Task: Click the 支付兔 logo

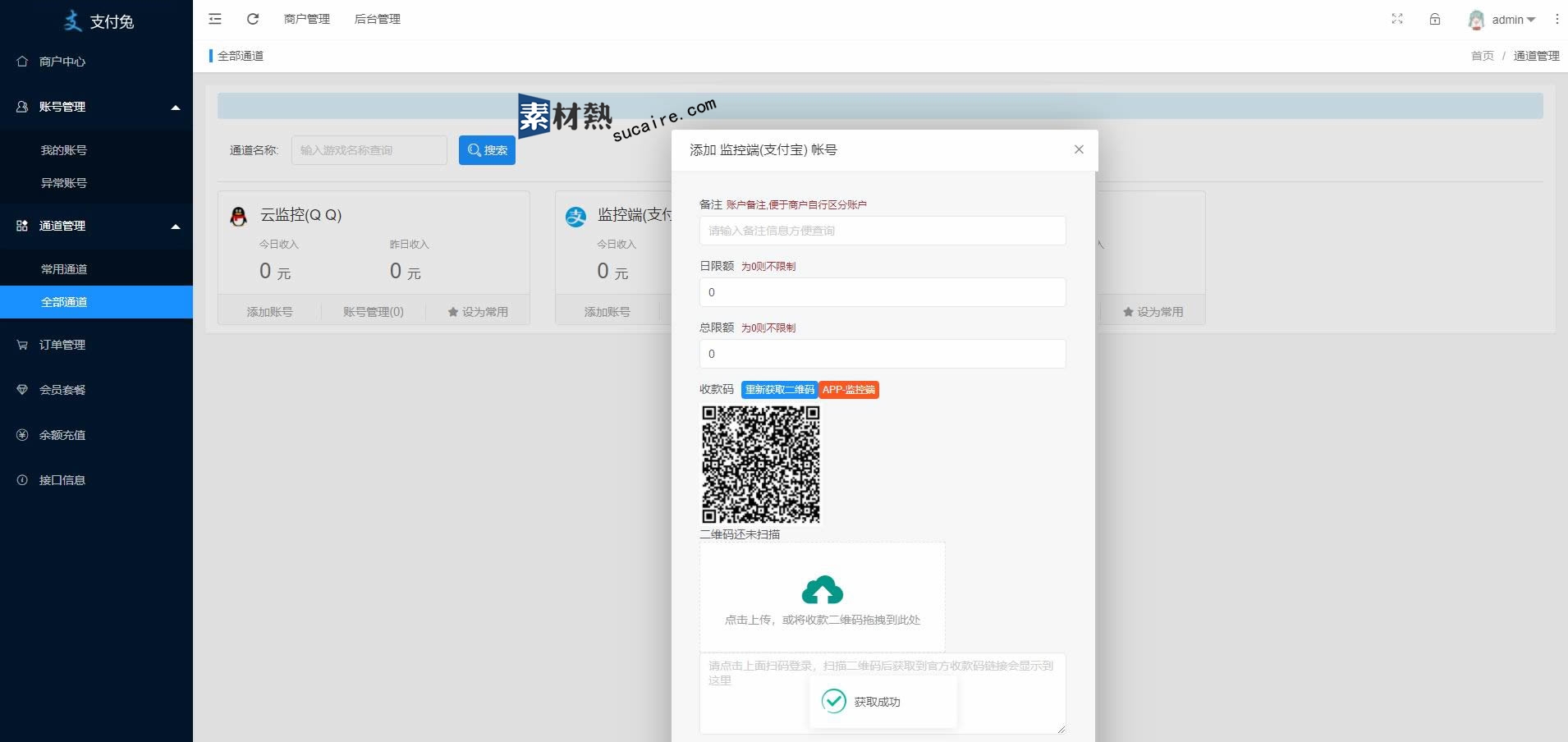Action: point(99,21)
